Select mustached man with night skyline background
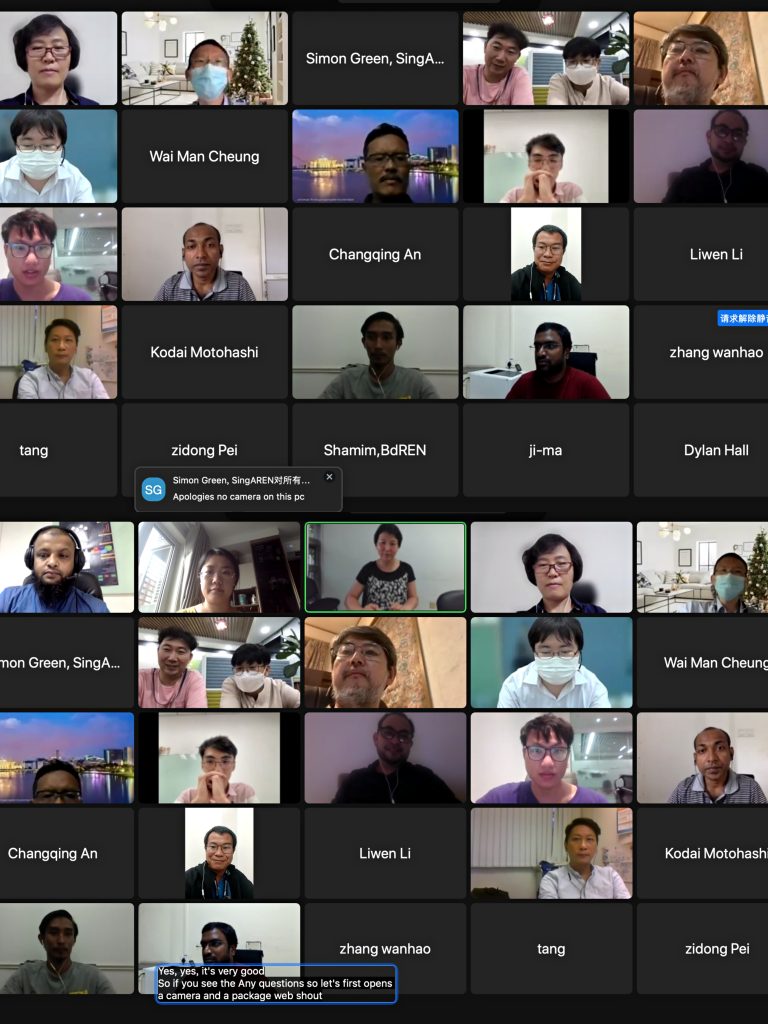This screenshot has width=768, height=1024. (375, 156)
